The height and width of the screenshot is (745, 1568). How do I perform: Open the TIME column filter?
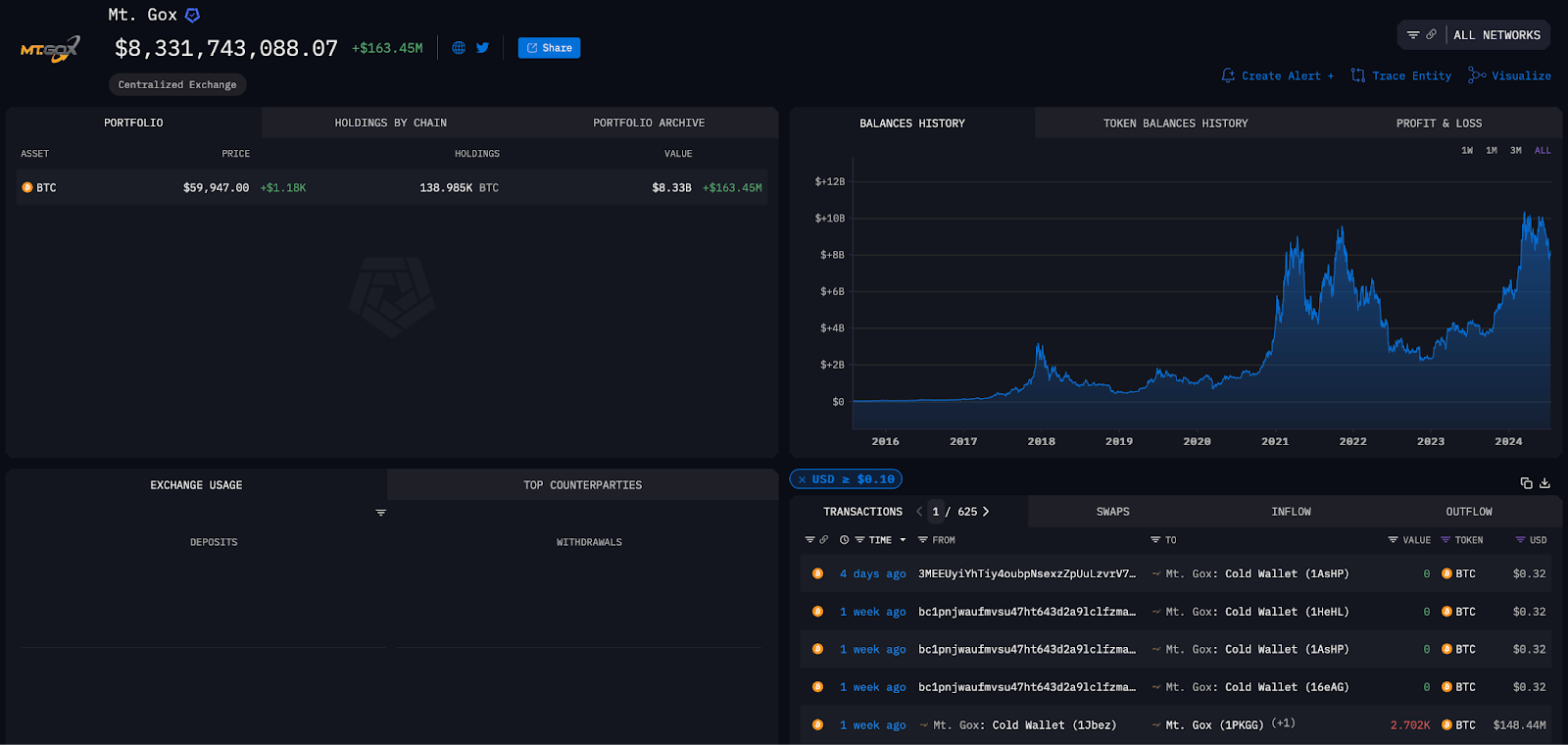tap(859, 540)
